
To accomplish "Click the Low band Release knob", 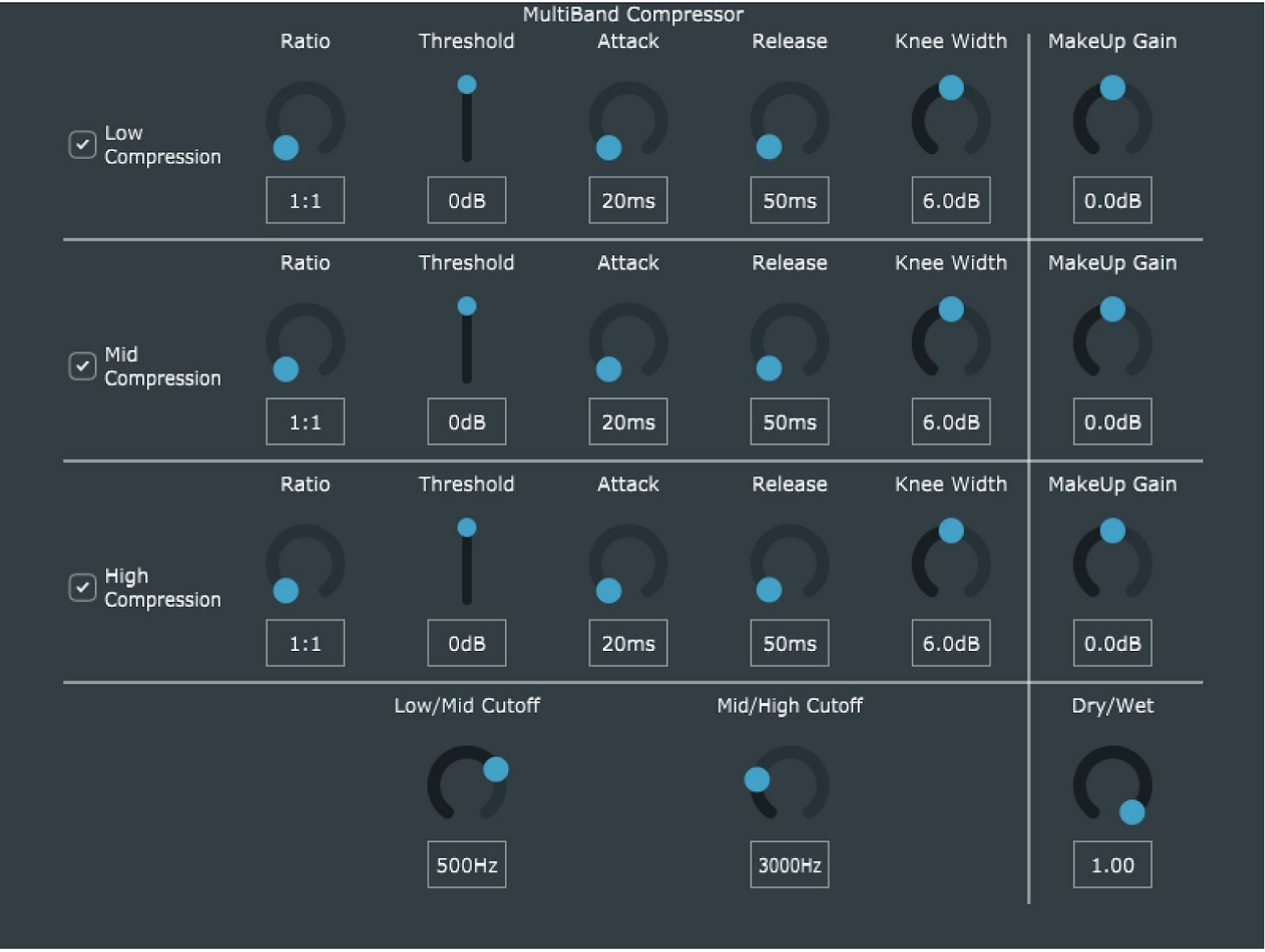I will (x=789, y=120).
